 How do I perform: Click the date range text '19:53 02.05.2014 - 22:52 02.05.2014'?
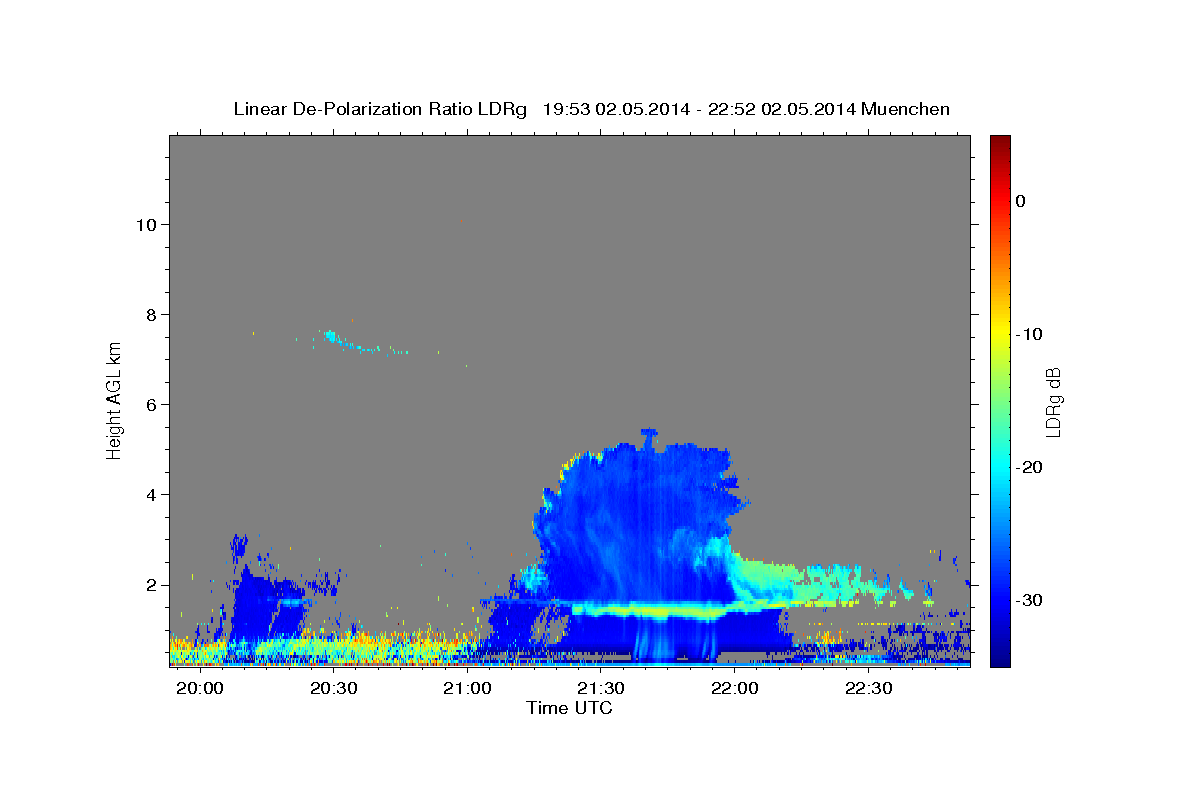point(698,109)
